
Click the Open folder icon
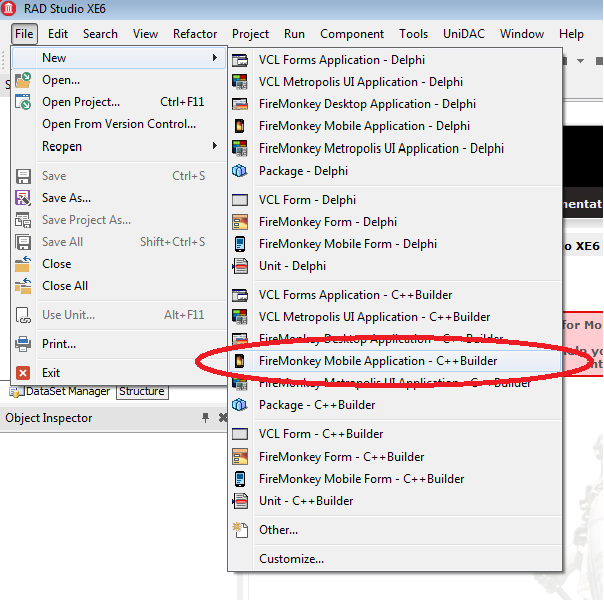(x=23, y=80)
